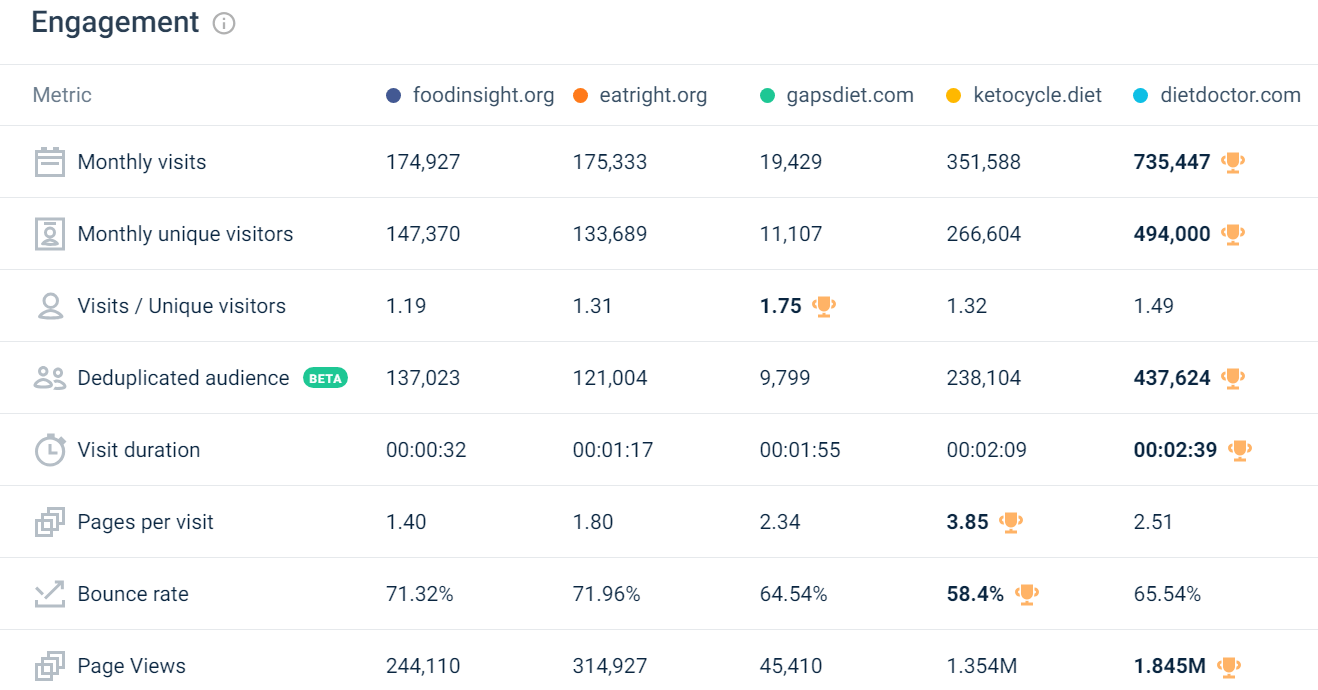The width and height of the screenshot is (1318, 690).
Task: Select the eatright.org column header
Action: (653, 96)
